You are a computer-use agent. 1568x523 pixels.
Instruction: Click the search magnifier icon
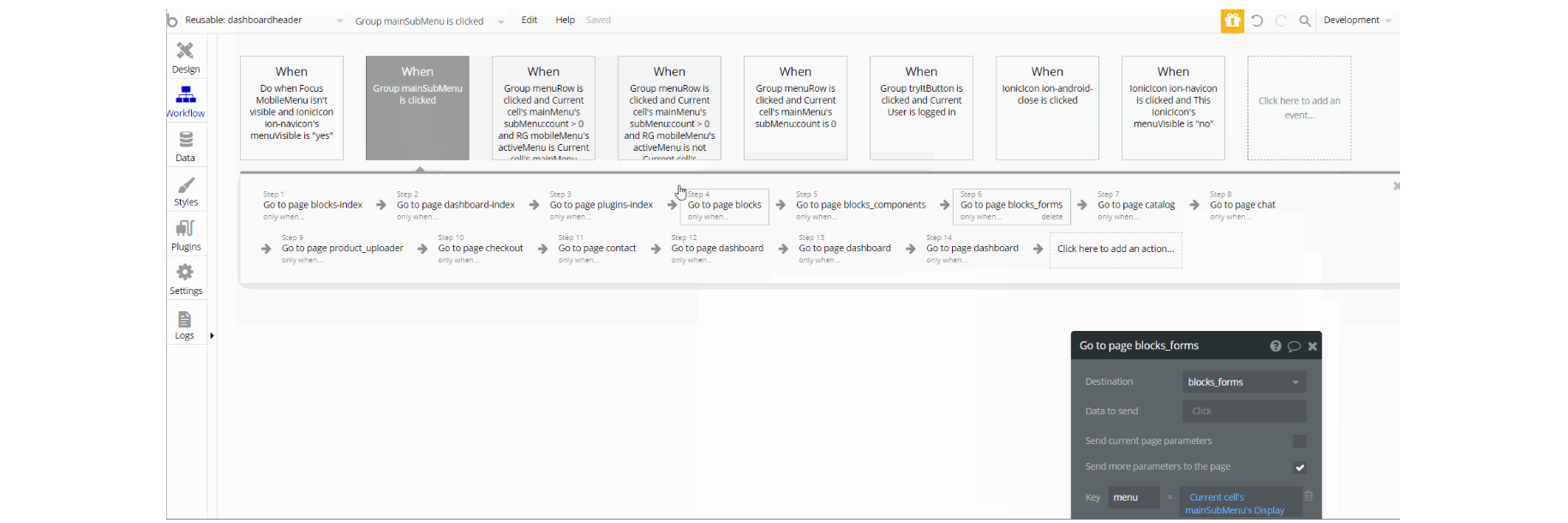(x=1305, y=21)
